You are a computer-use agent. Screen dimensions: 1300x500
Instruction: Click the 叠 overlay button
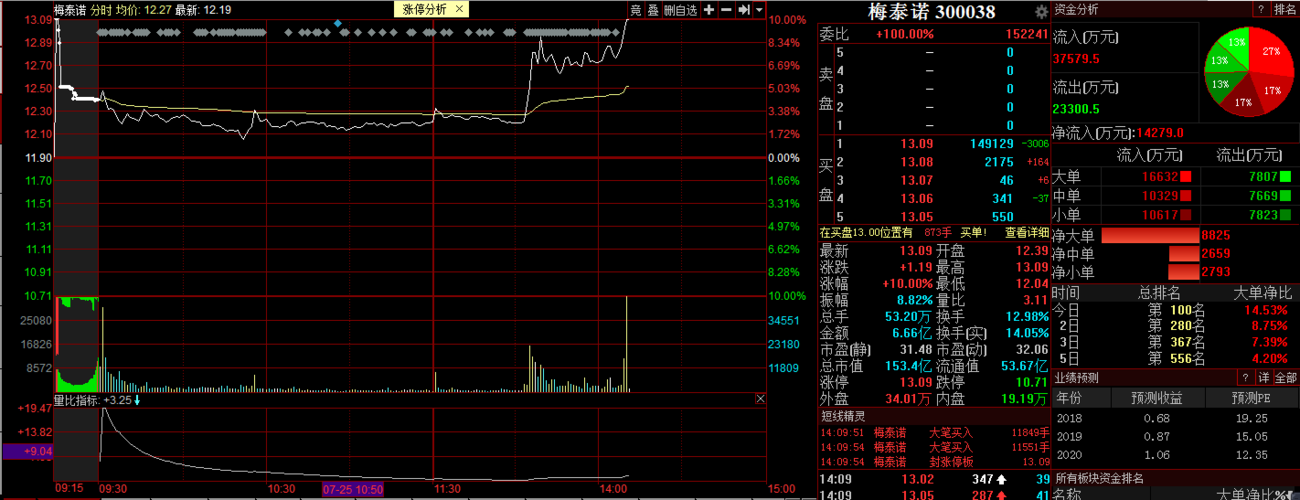pyautogui.click(x=652, y=9)
